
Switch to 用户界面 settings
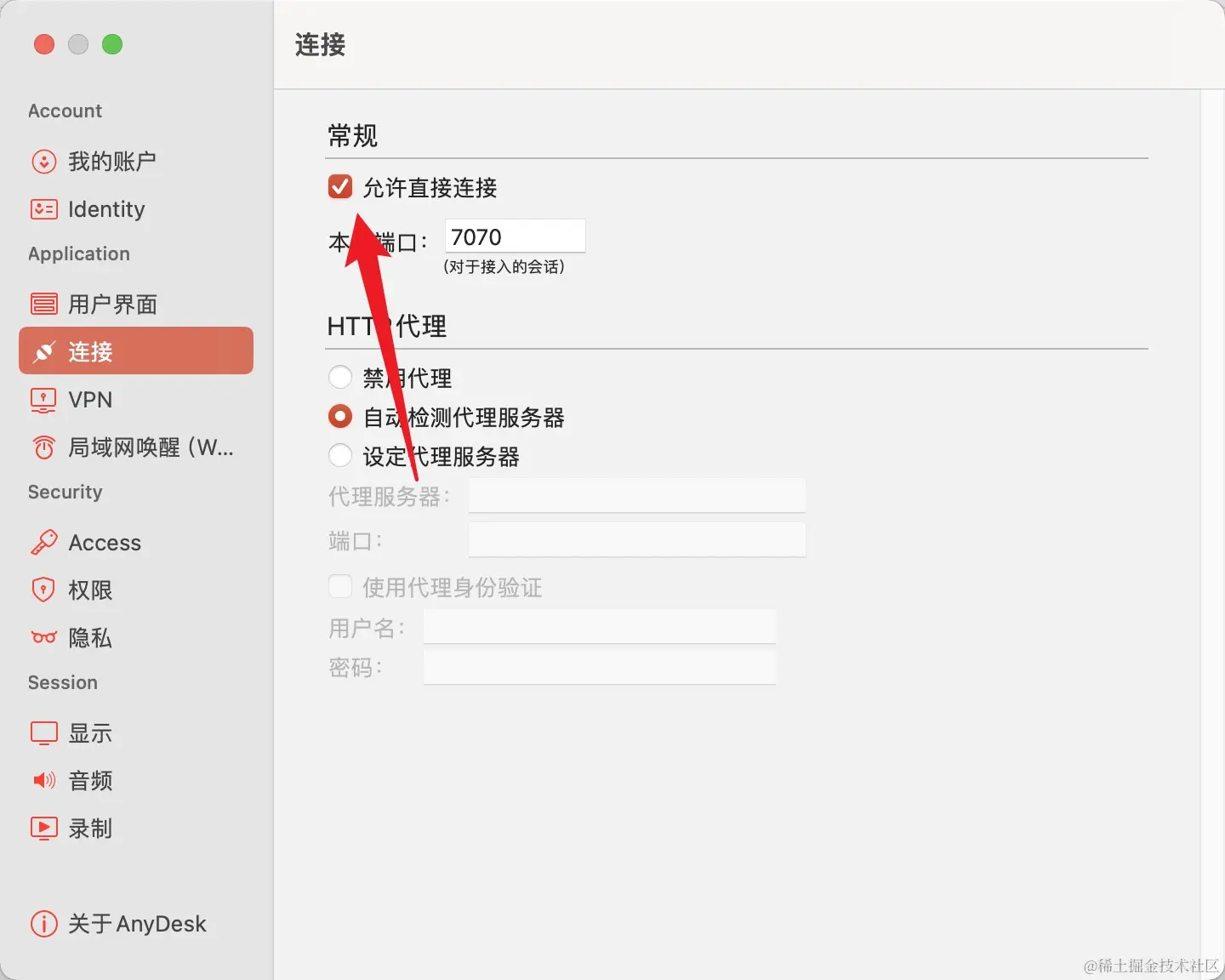click(x=136, y=304)
